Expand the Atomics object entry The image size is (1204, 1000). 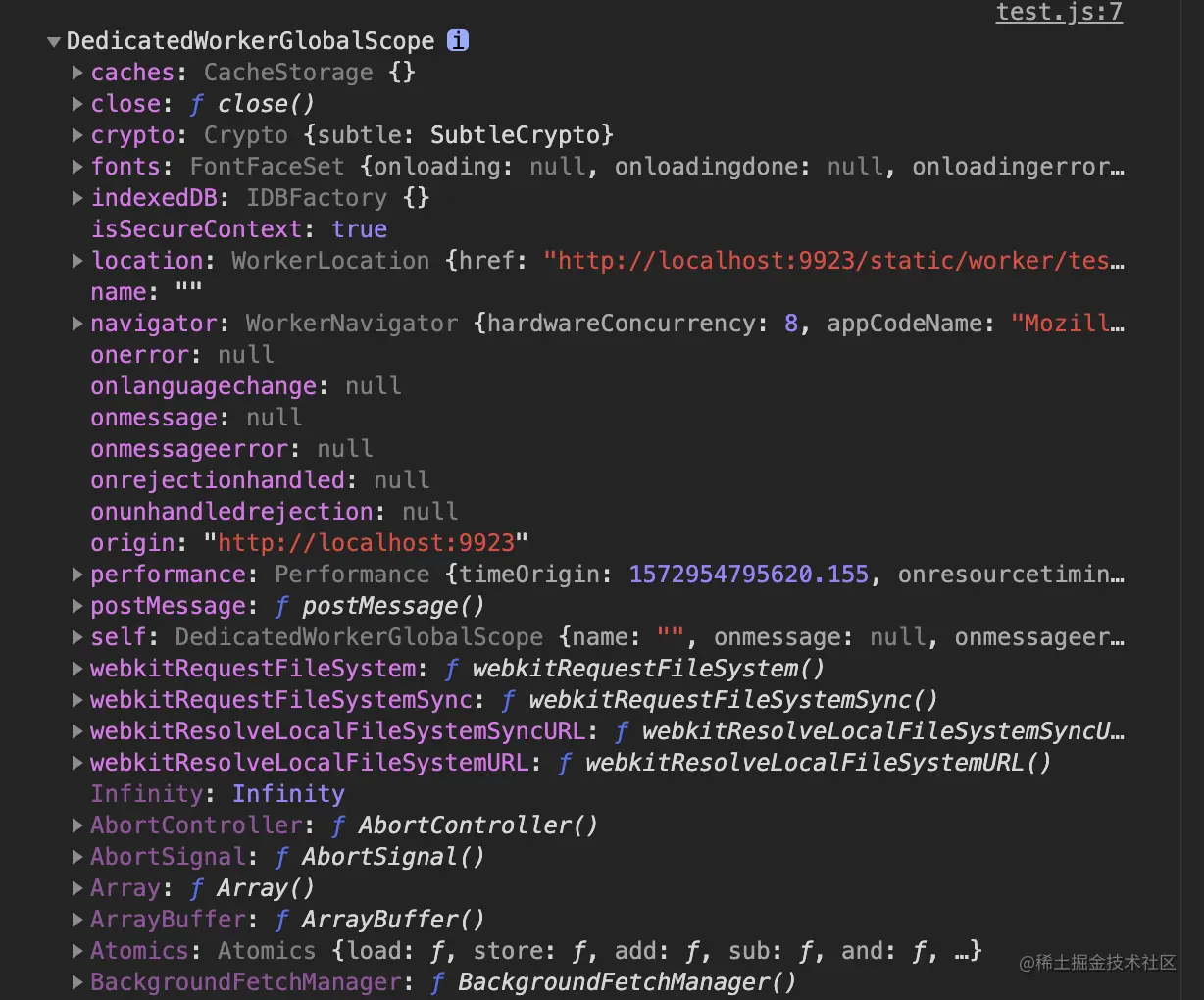(x=77, y=951)
